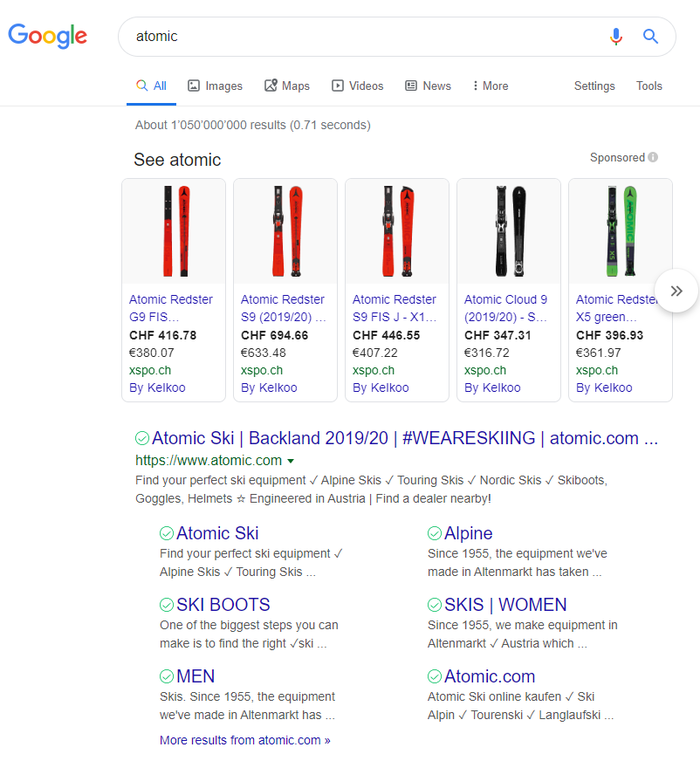The image size is (700, 761).
Task: Click green checkmark icon next to SKI BOOTS
Action: (x=166, y=605)
